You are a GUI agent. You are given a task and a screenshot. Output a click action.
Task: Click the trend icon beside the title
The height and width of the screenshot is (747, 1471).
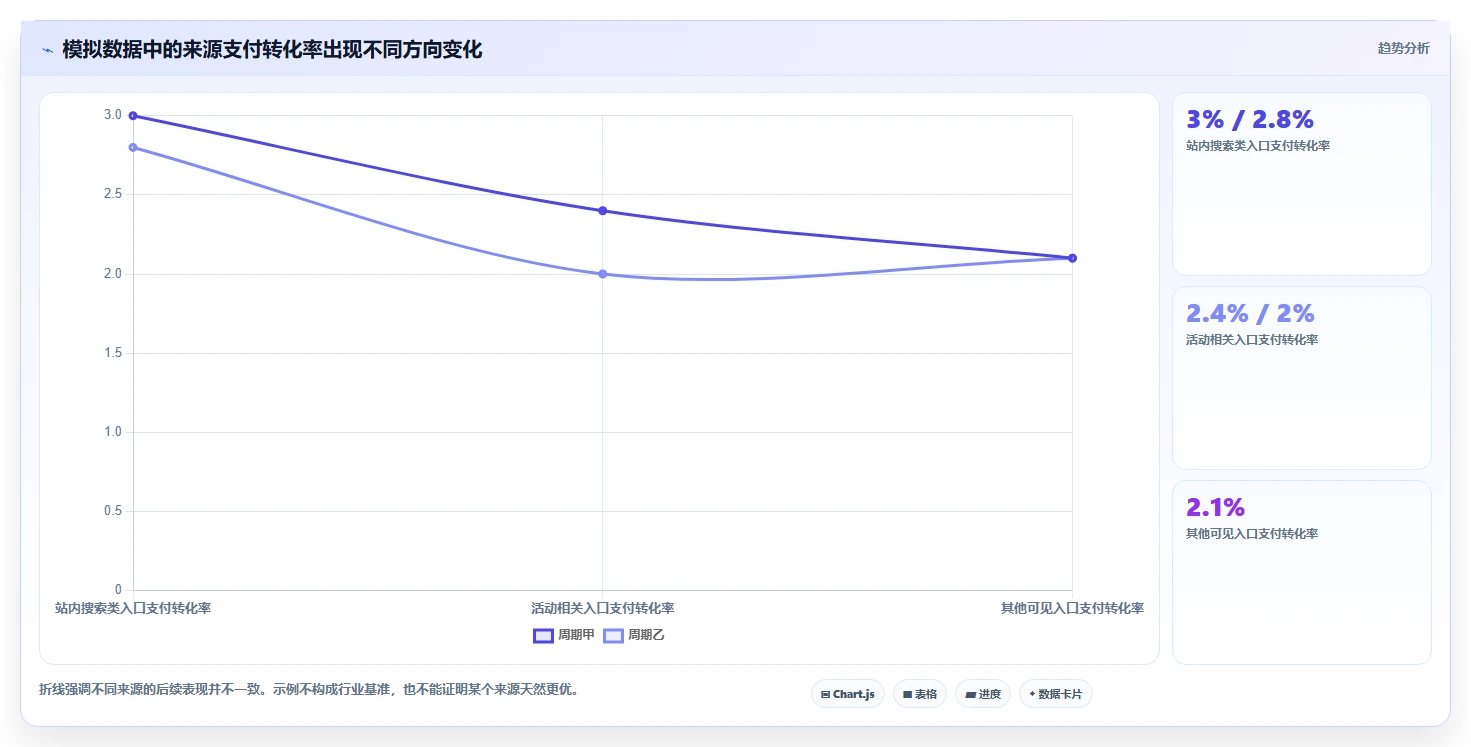click(x=47, y=50)
